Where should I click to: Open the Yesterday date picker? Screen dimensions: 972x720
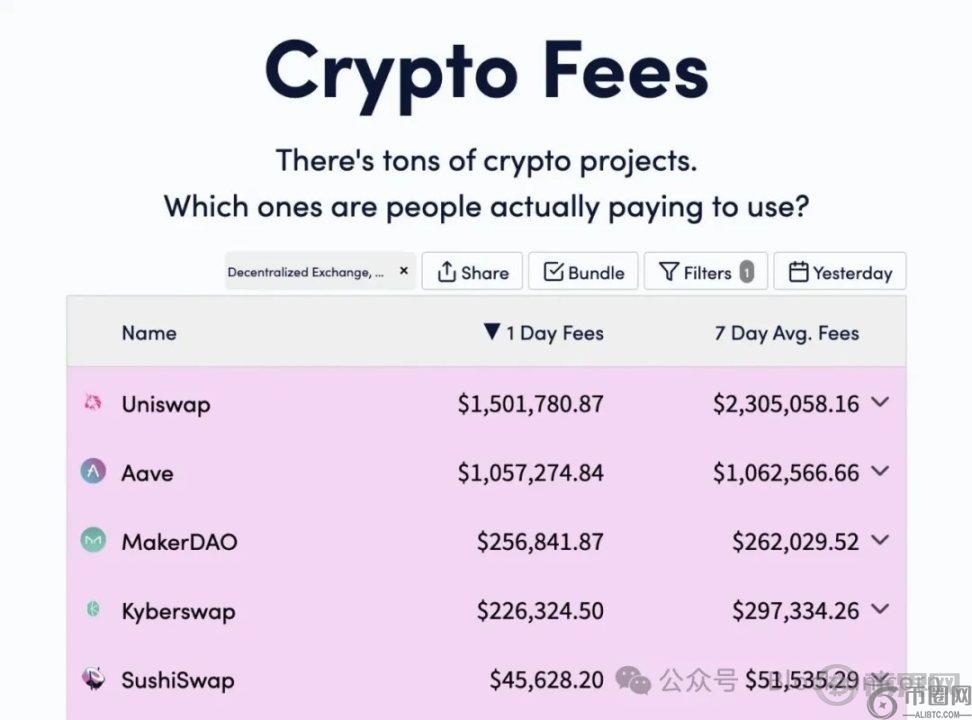[x=840, y=272]
